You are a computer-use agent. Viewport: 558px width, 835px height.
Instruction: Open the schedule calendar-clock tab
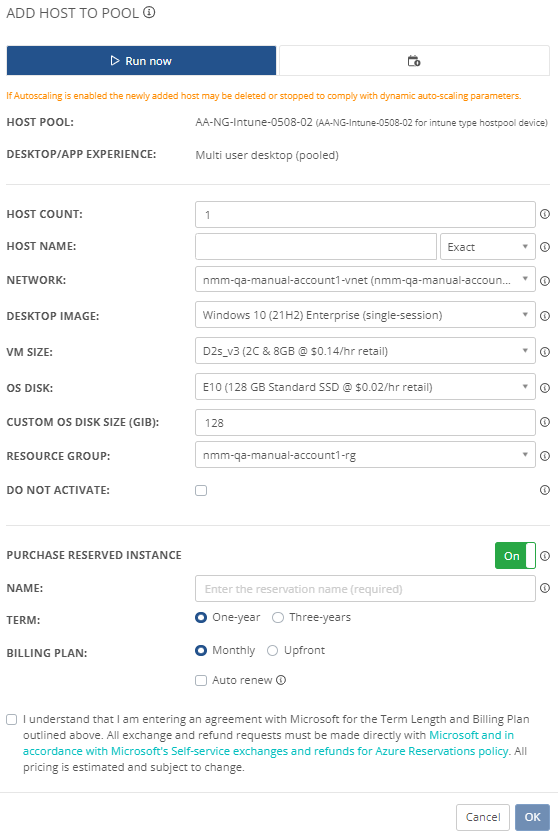[414, 61]
